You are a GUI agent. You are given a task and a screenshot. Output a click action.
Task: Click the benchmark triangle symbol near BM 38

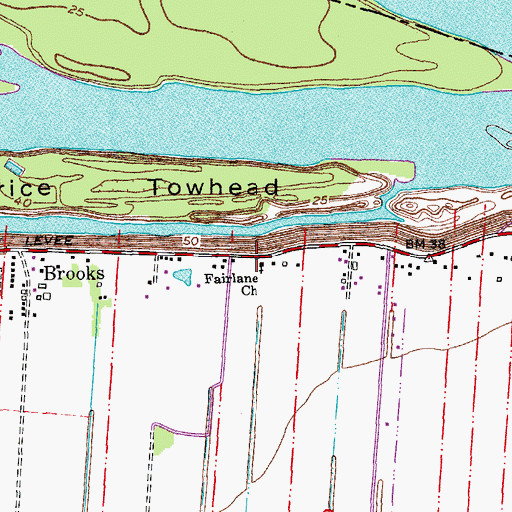tap(429, 258)
